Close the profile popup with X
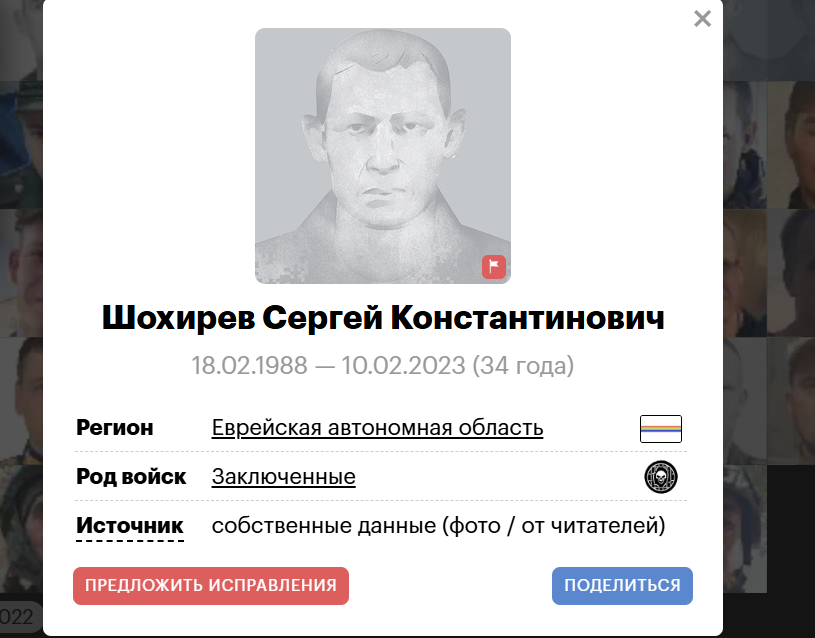This screenshot has width=815, height=638. tap(702, 19)
